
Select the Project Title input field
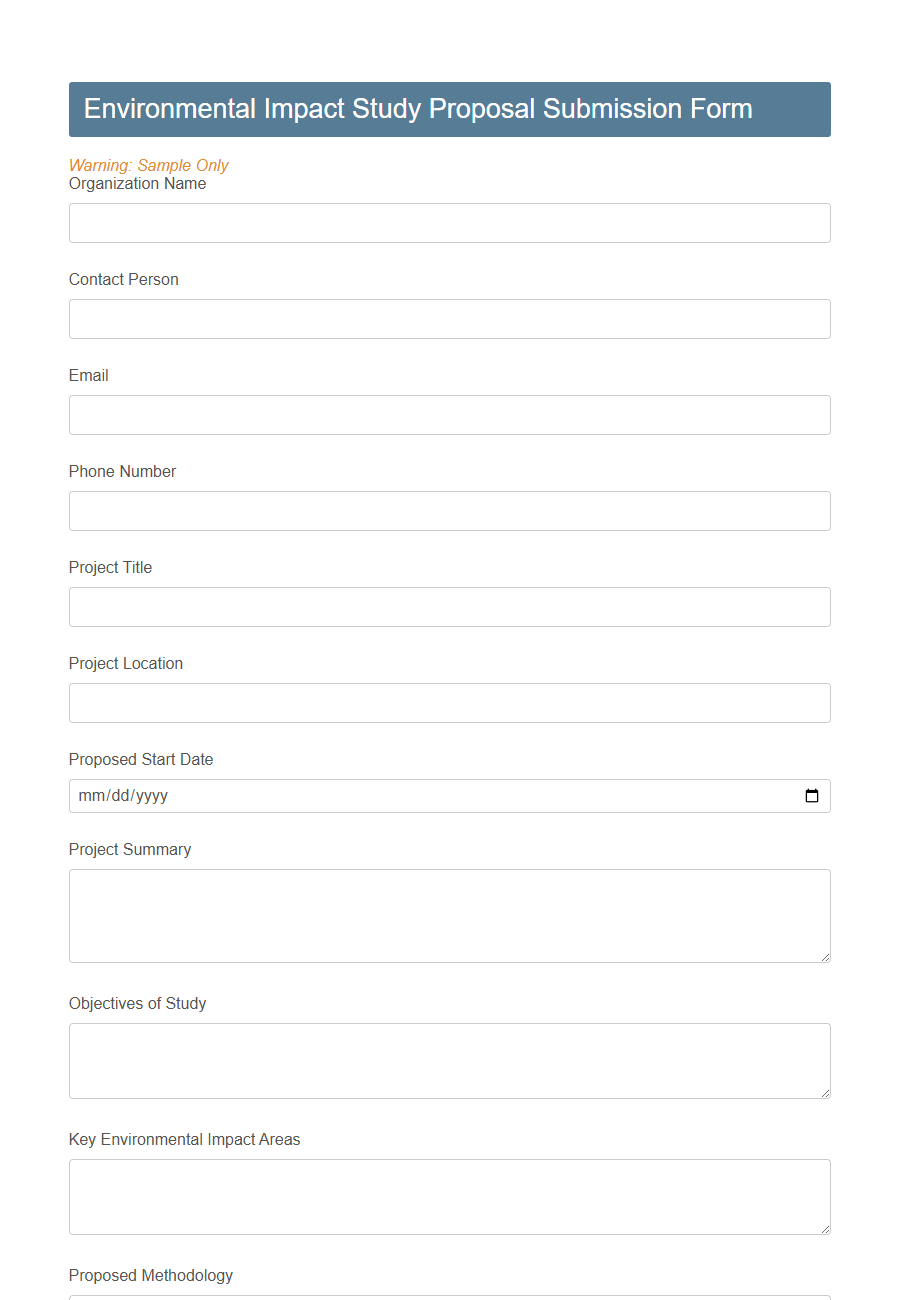[x=400, y=606]
